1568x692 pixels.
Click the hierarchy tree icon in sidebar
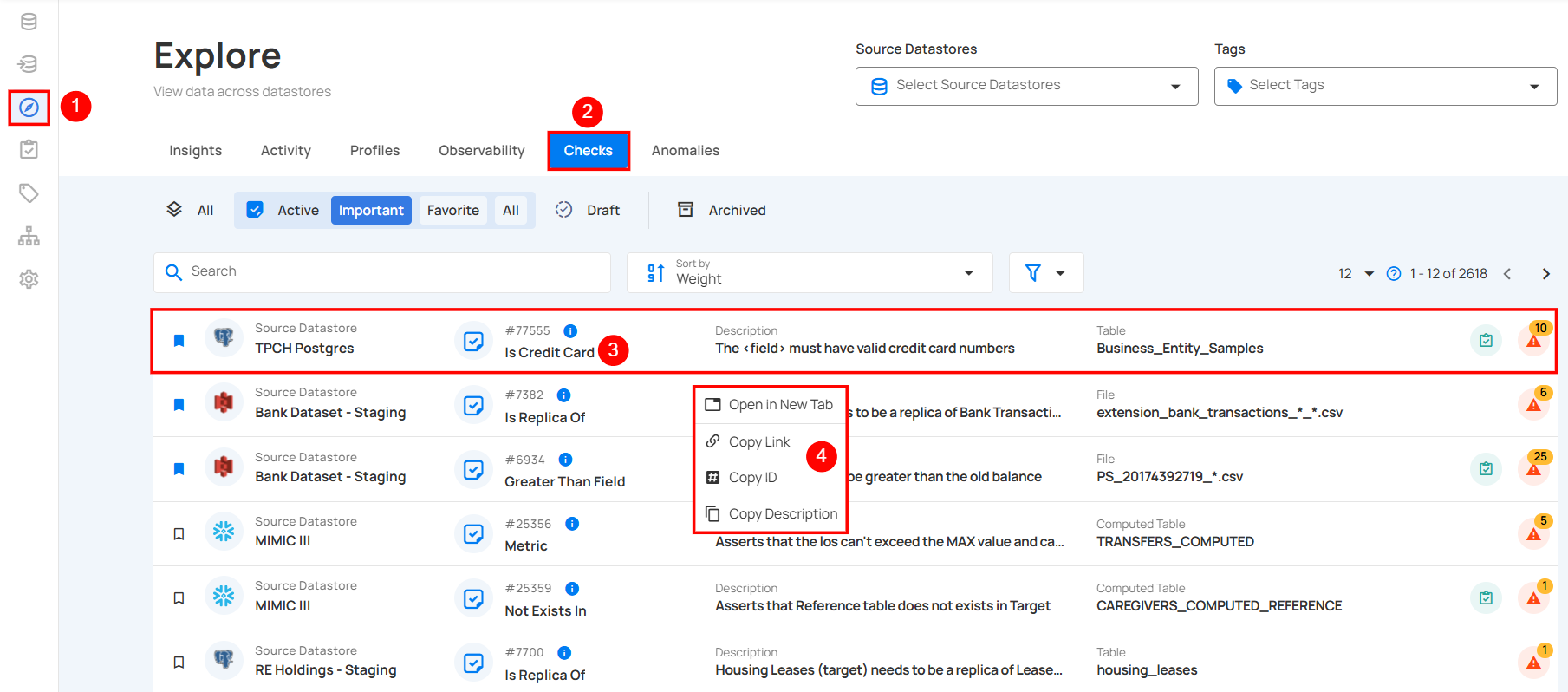[29, 236]
